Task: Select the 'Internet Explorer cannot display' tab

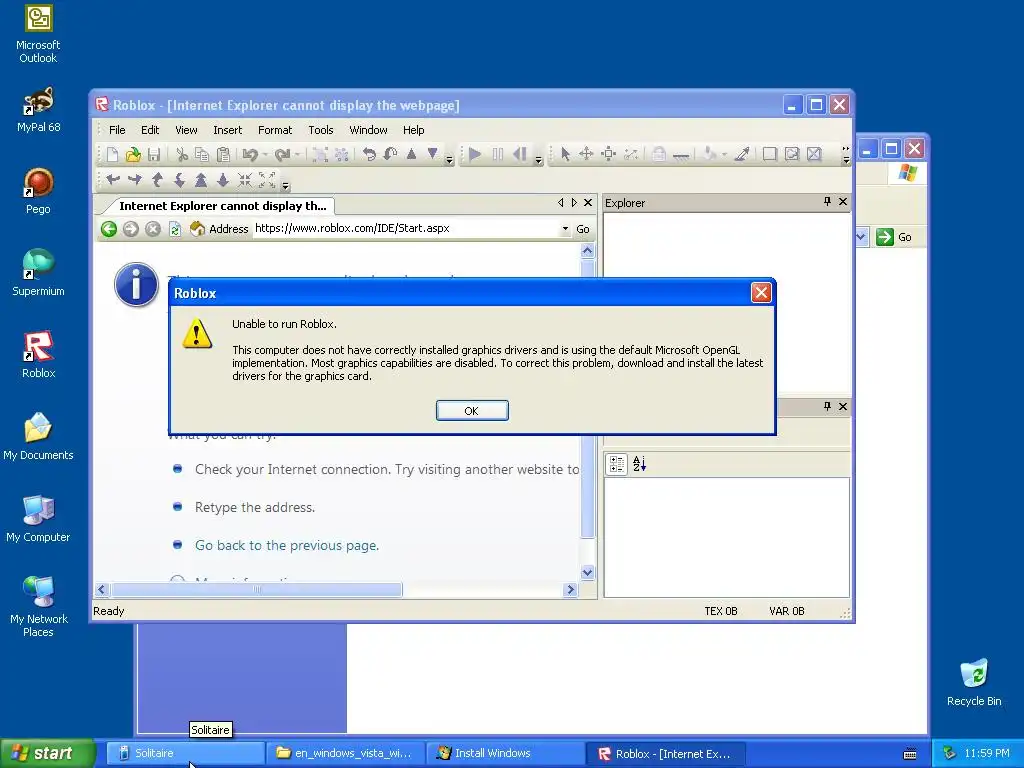Action: (x=222, y=206)
